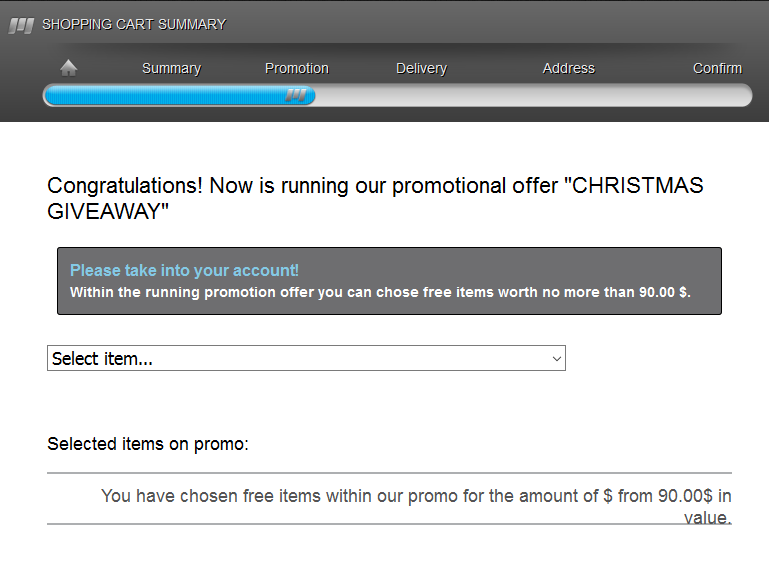Click the shopping cart logo icon
769x569 pixels.
click(x=22, y=25)
